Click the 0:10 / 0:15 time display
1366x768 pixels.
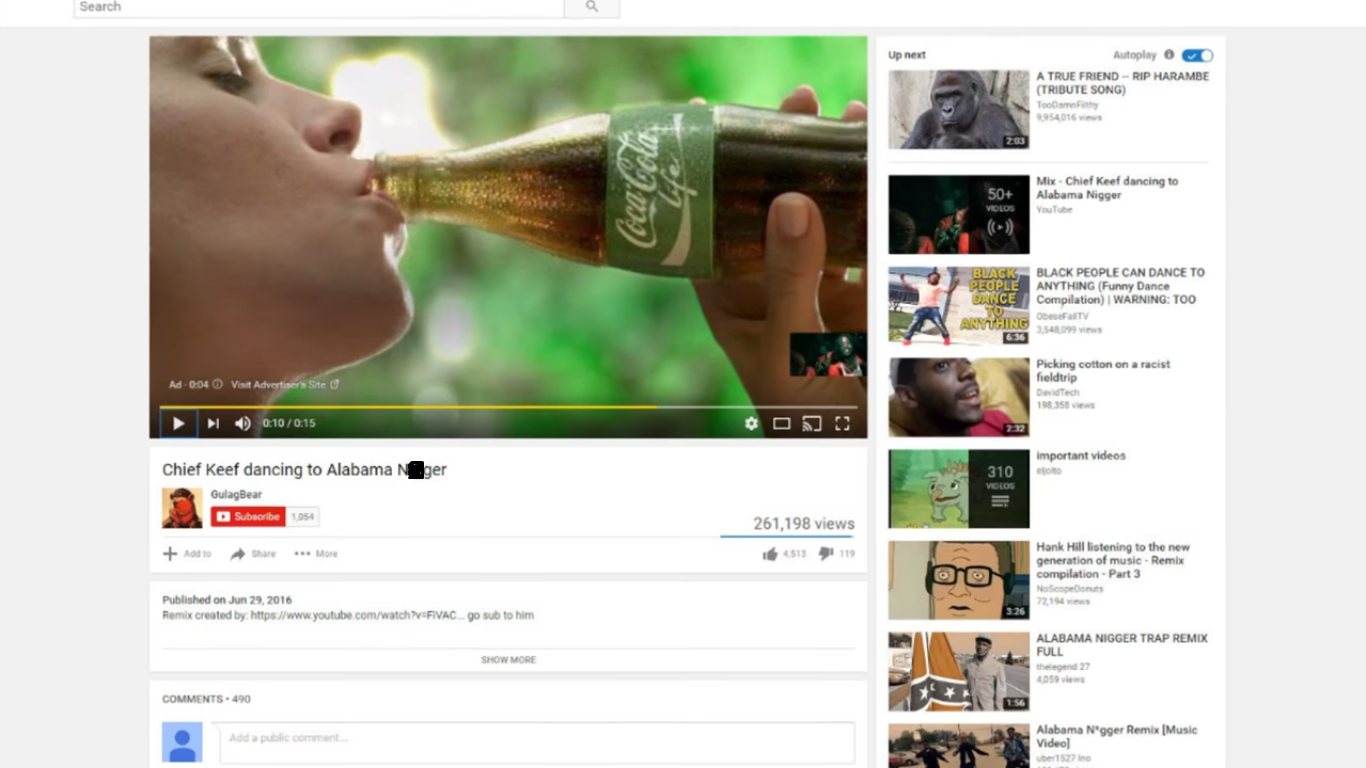coord(289,423)
